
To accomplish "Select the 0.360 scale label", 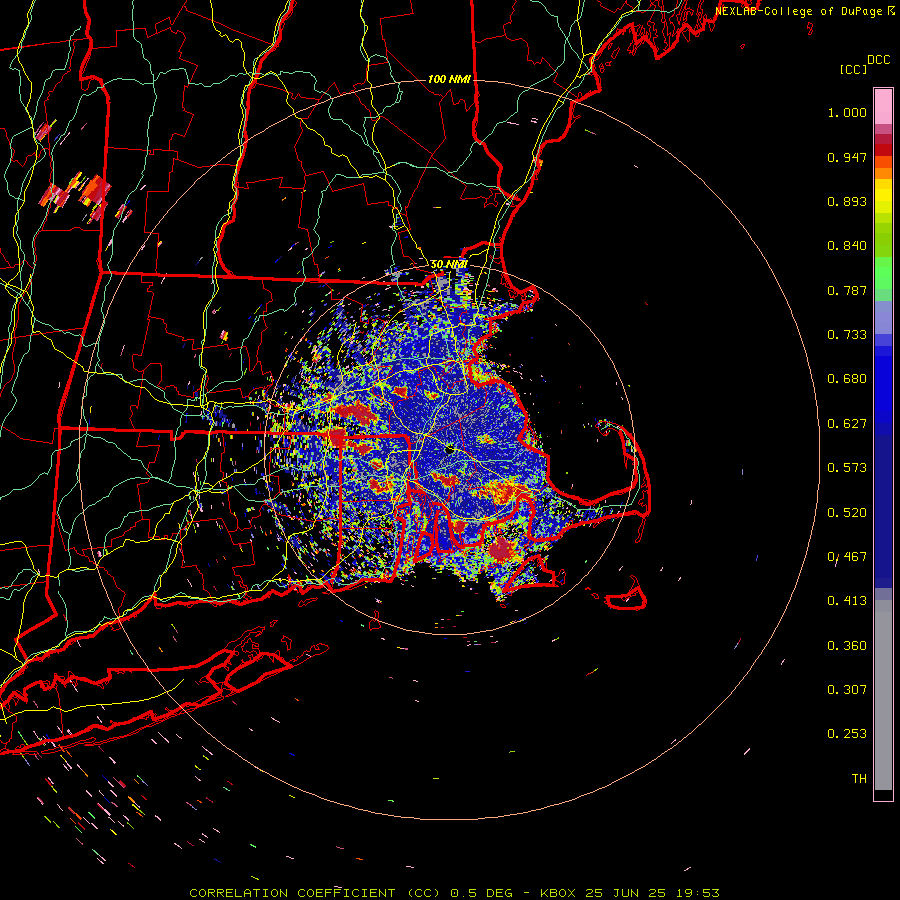I will click(847, 646).
